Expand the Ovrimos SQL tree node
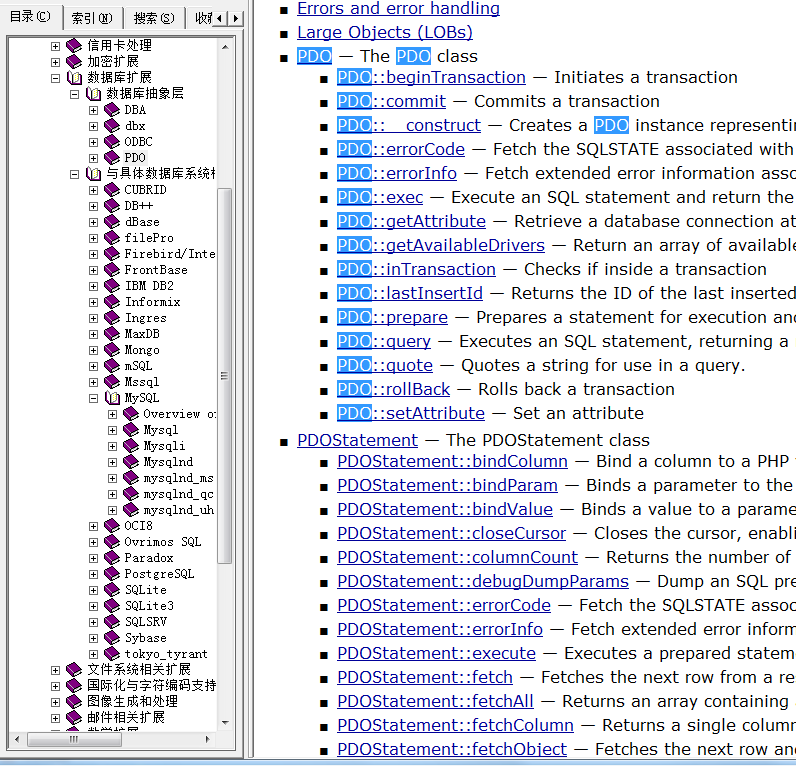Viewport: 796px width, 766px height. pyautogui.click(x=93, y=542)
